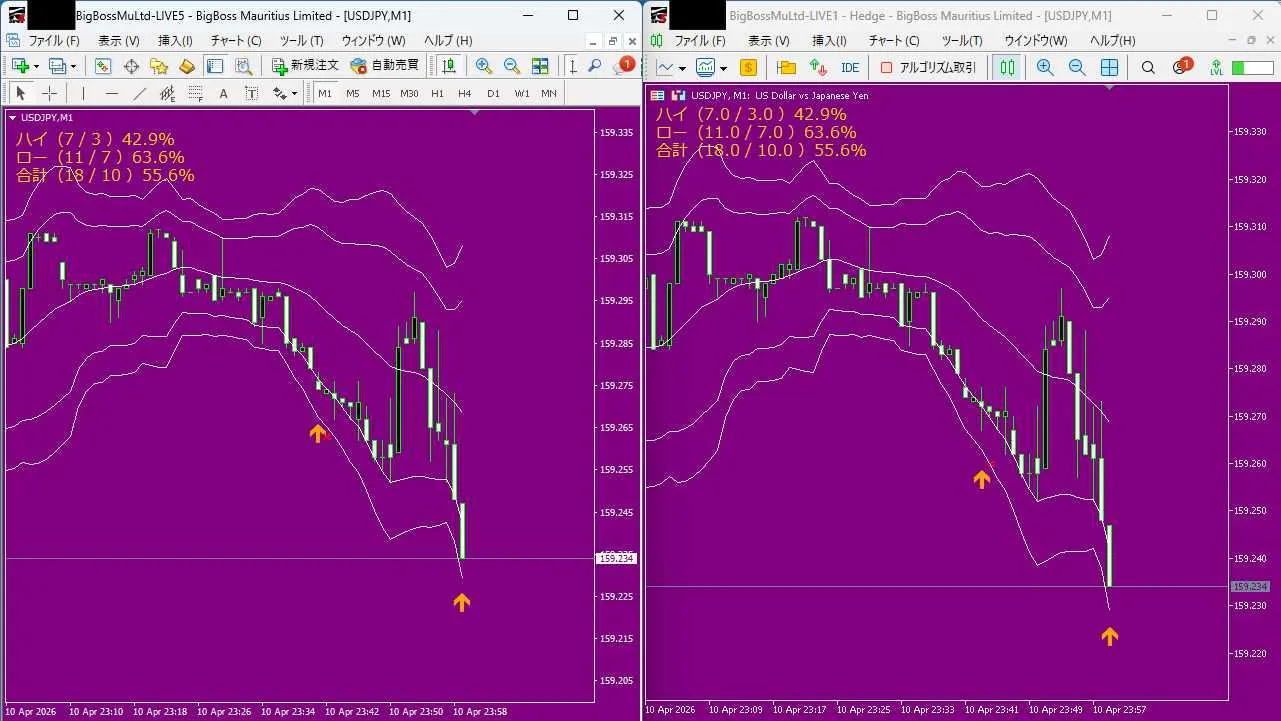Image resolution: width=1281 pixels, height=721 pixels.
Task: Expand the arrows objects dropdown in MT4
Action: tap(294, 93)
